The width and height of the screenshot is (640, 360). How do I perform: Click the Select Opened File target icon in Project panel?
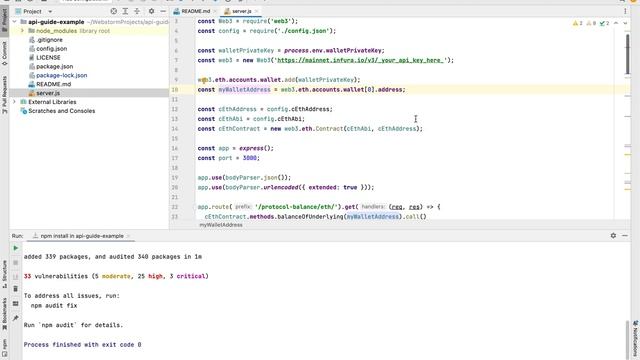[x=114, y=11]
